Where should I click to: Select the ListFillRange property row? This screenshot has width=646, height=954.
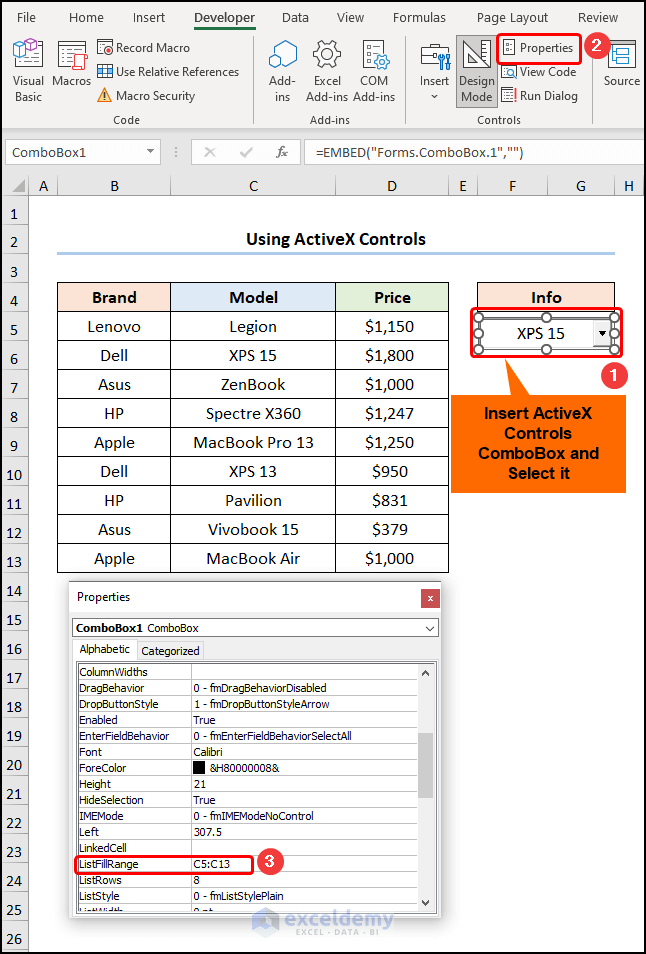pos(248,864)
